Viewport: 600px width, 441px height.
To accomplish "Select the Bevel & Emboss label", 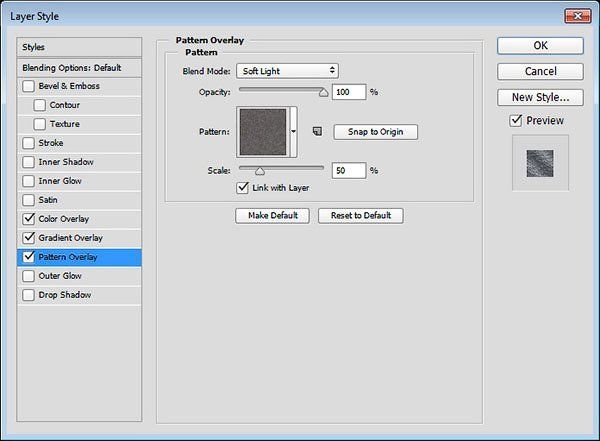I will click(69, 86).
